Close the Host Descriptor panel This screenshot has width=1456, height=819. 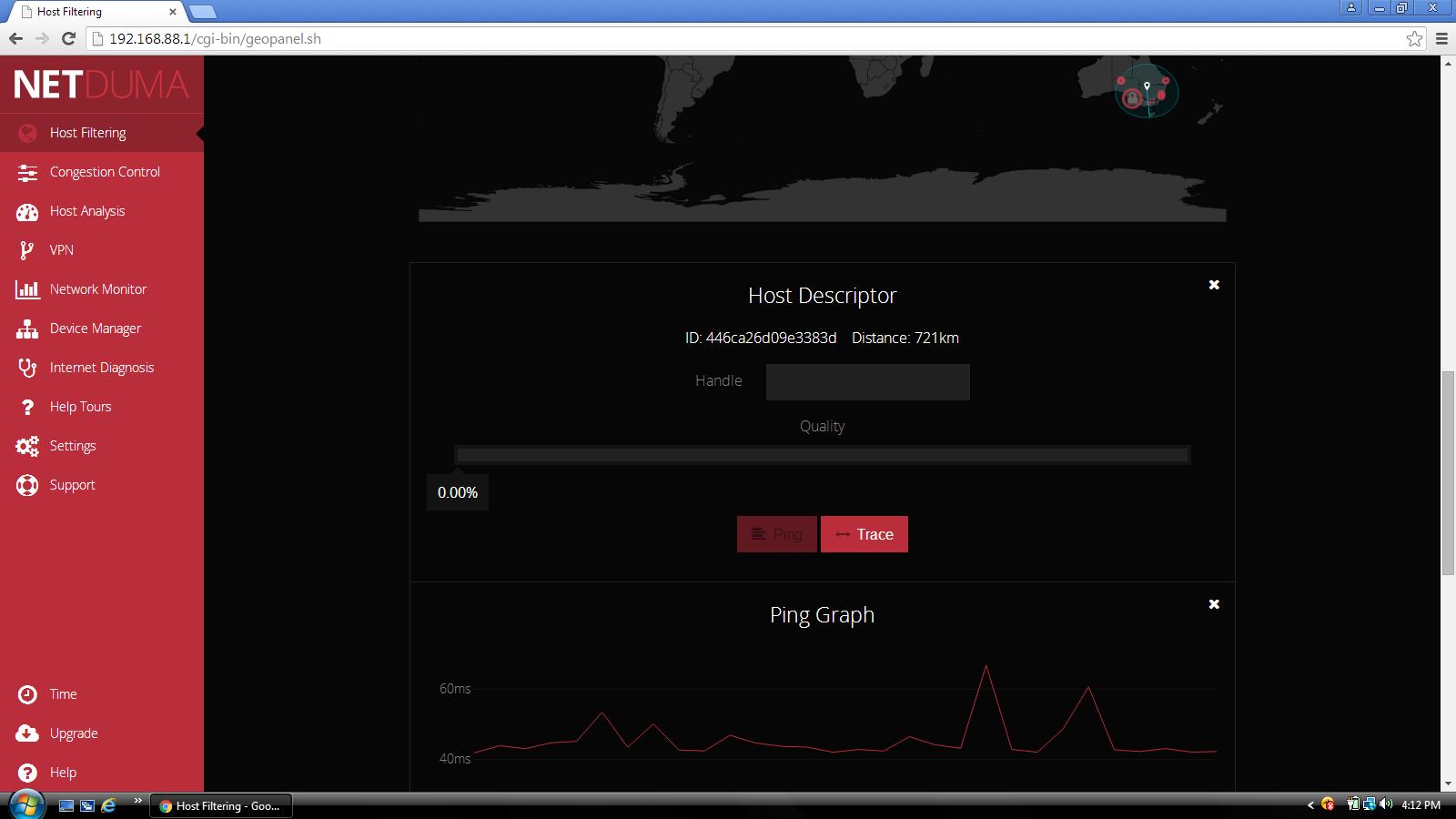(1214, 285)
